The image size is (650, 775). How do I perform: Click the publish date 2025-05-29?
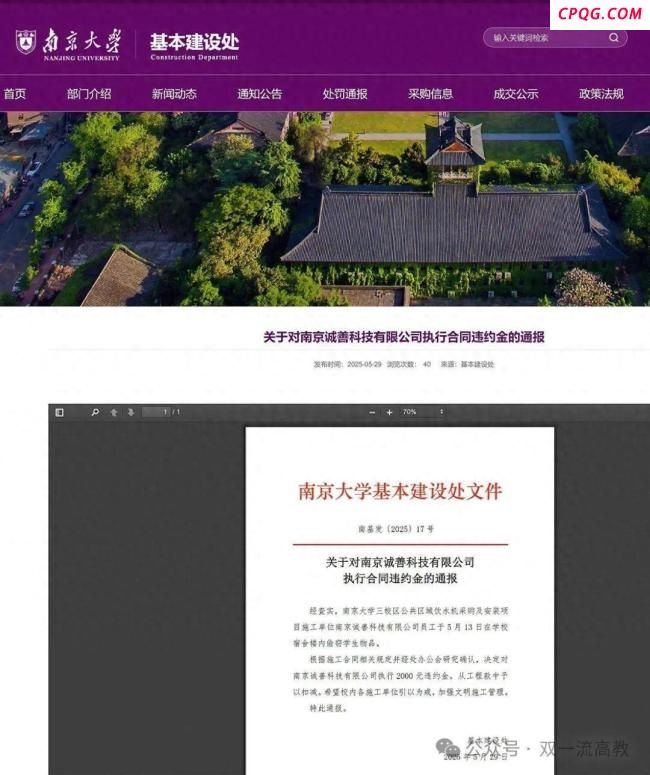point(364,364)
